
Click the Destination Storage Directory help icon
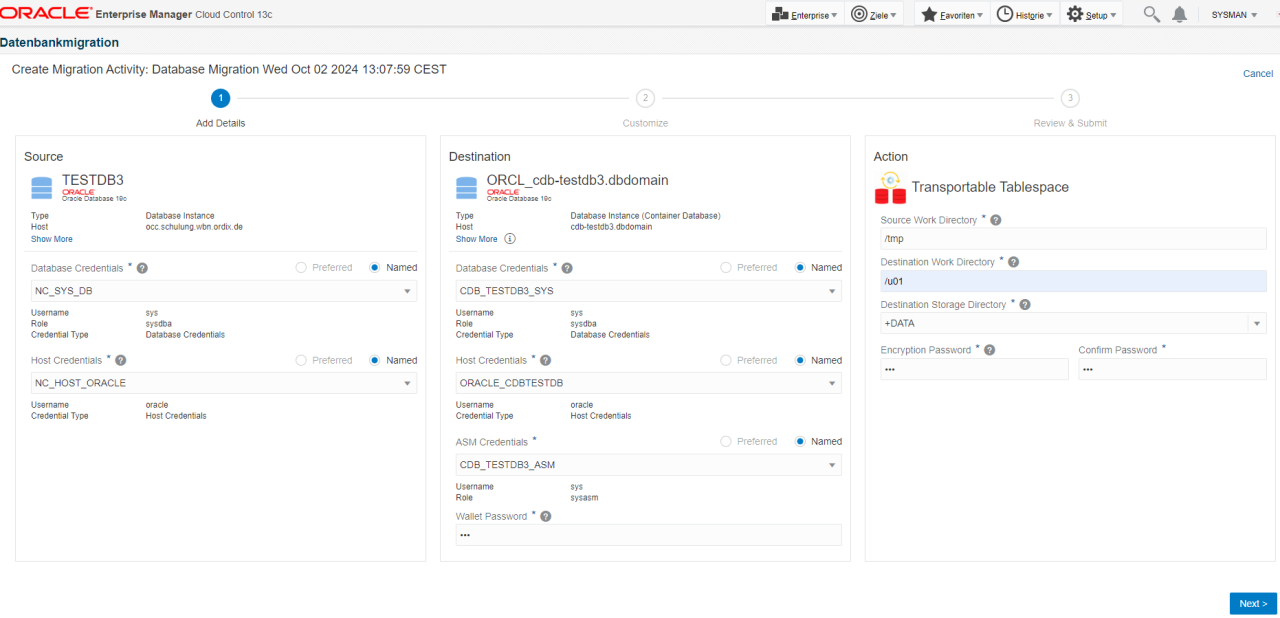click(1024, 305)
